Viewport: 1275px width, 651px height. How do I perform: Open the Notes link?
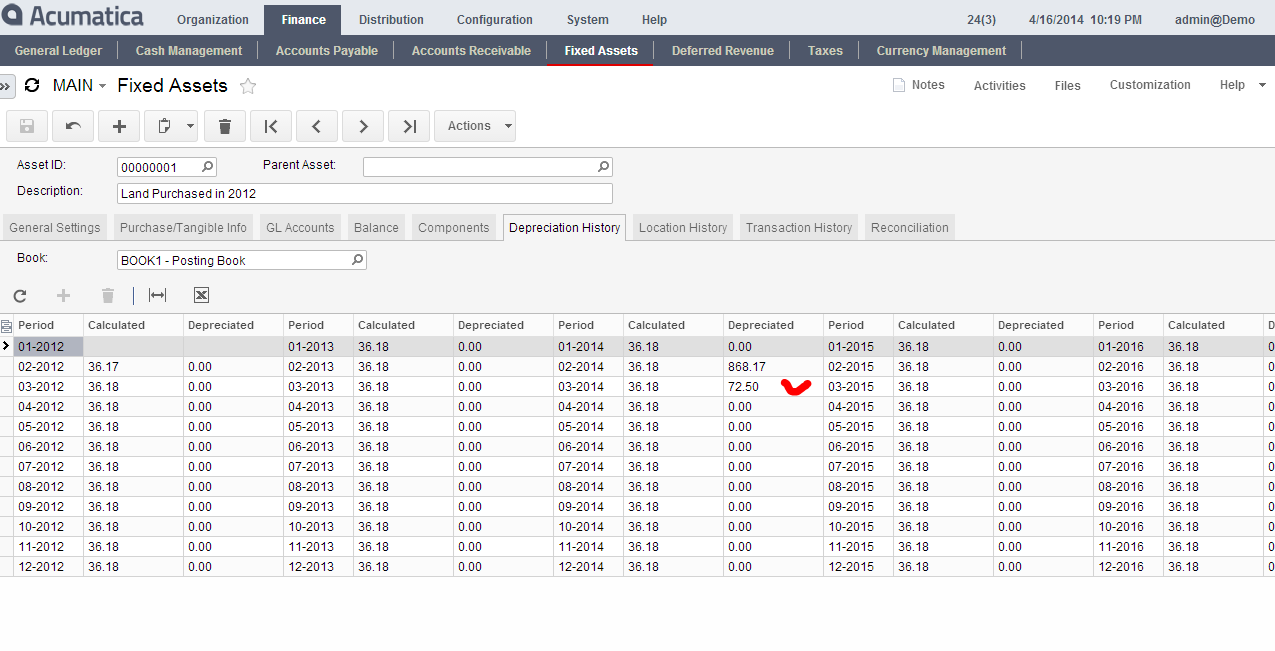919,85
